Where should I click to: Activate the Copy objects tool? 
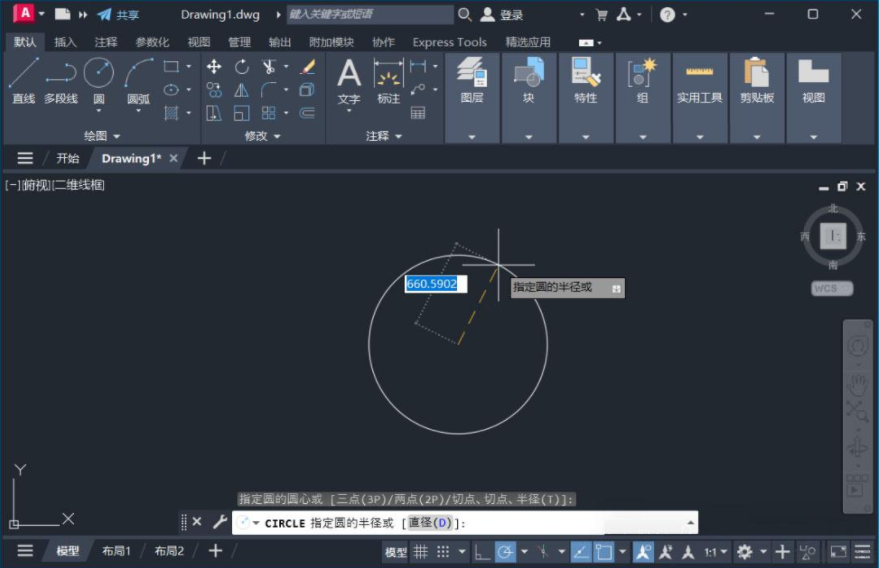tap(214, 90)
